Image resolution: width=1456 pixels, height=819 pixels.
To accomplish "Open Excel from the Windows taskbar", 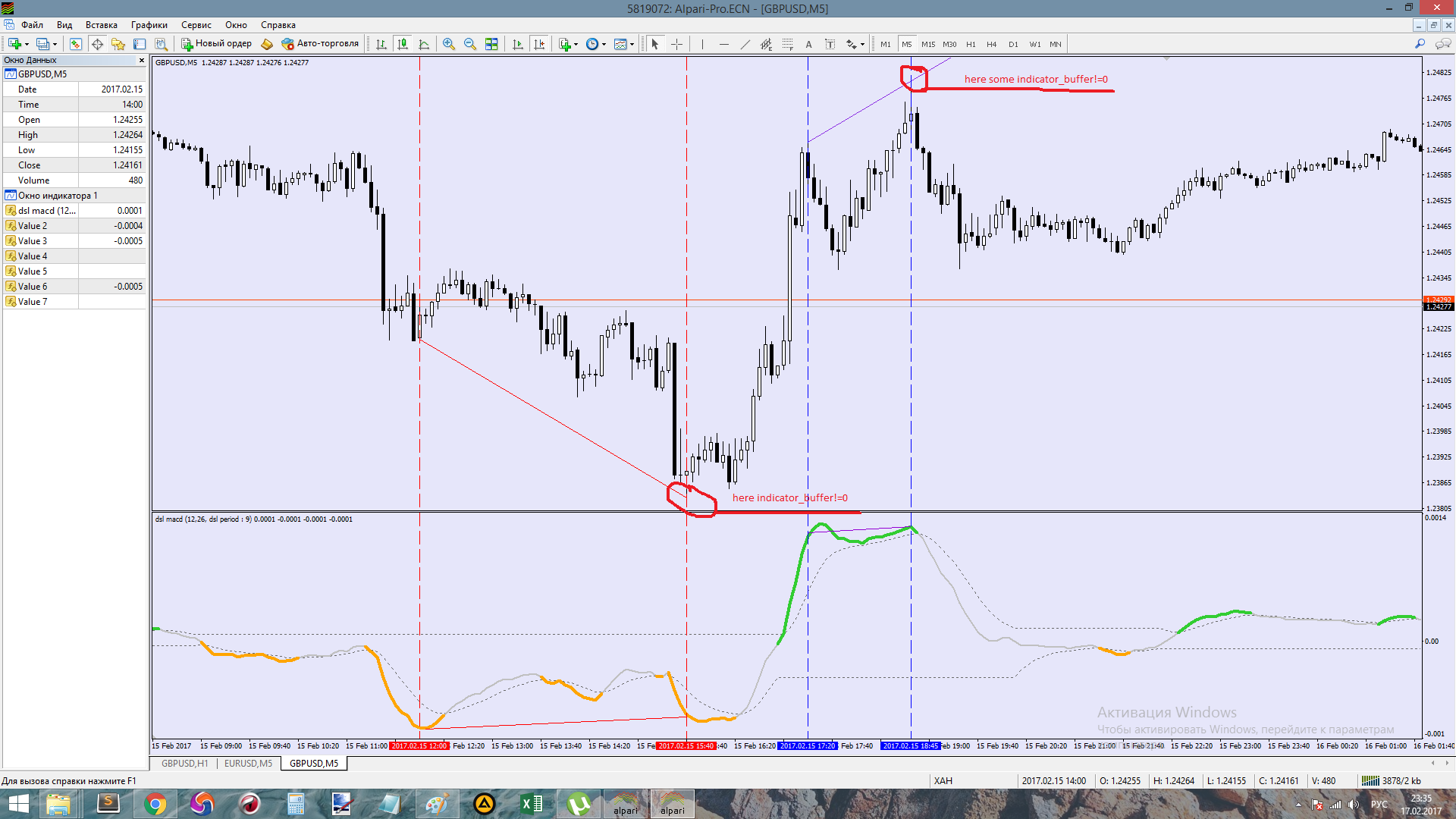I will [532, 804].
